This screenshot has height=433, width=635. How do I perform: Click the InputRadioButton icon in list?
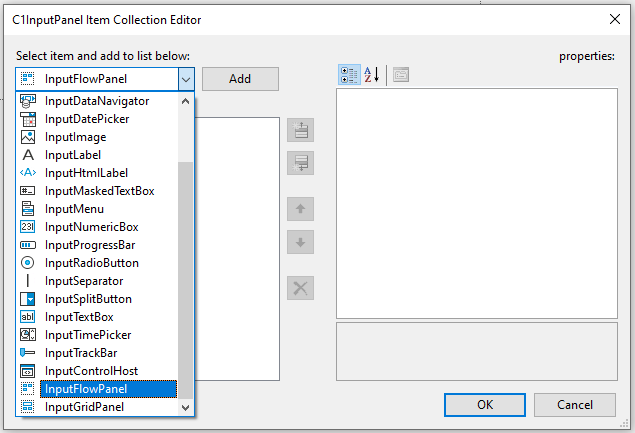[28, 263]
